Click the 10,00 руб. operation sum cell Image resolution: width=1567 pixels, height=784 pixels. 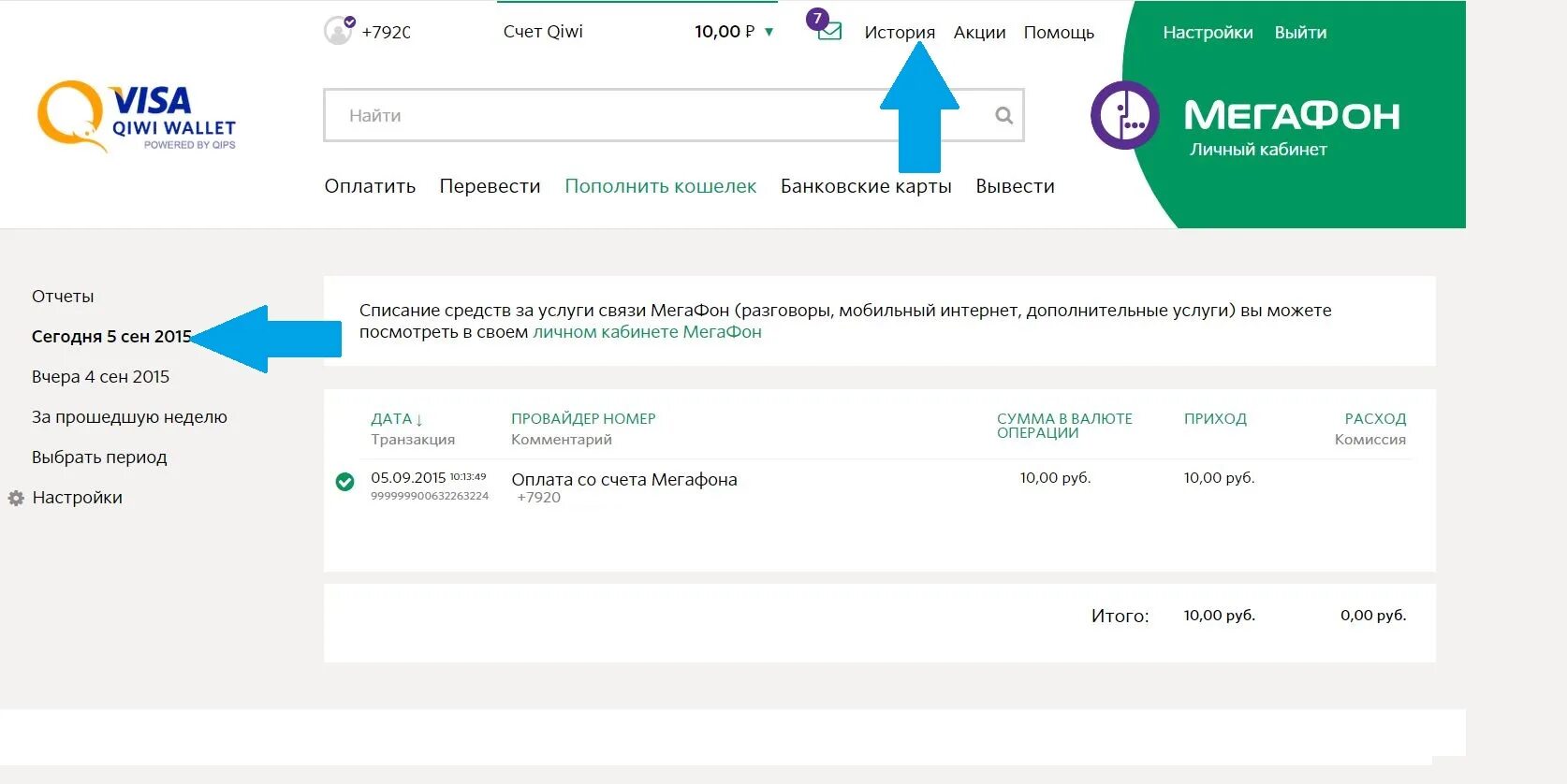[1055, 478]
